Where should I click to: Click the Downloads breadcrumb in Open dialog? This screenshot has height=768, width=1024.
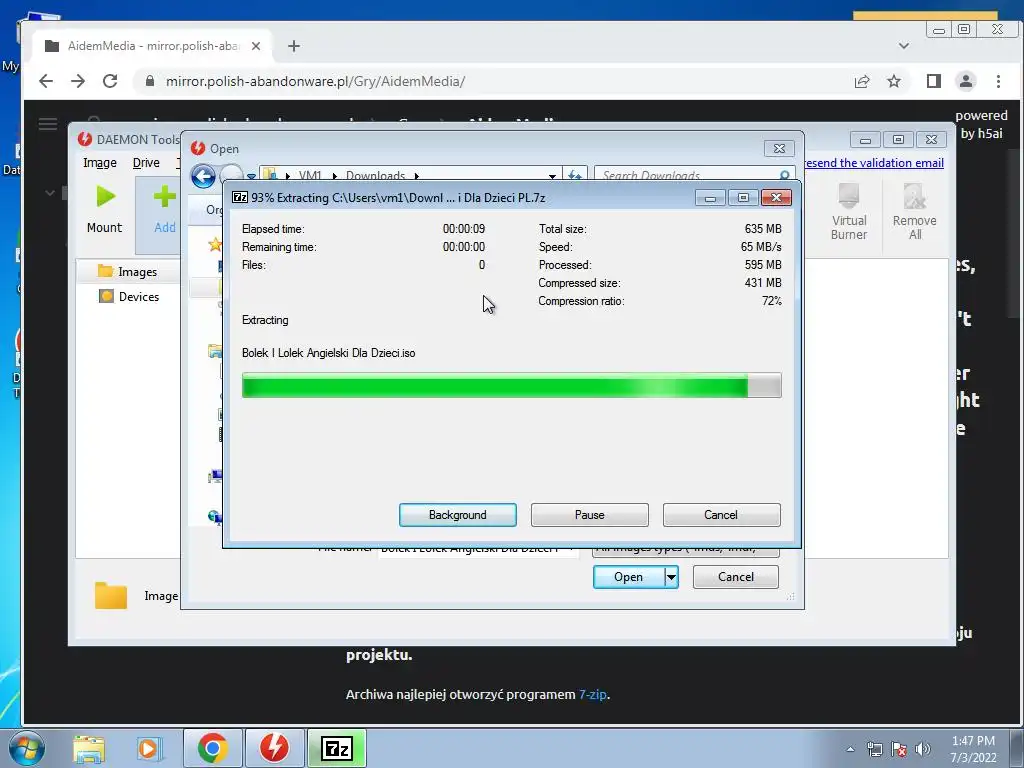pyautogui.click(x=375, y=176)
